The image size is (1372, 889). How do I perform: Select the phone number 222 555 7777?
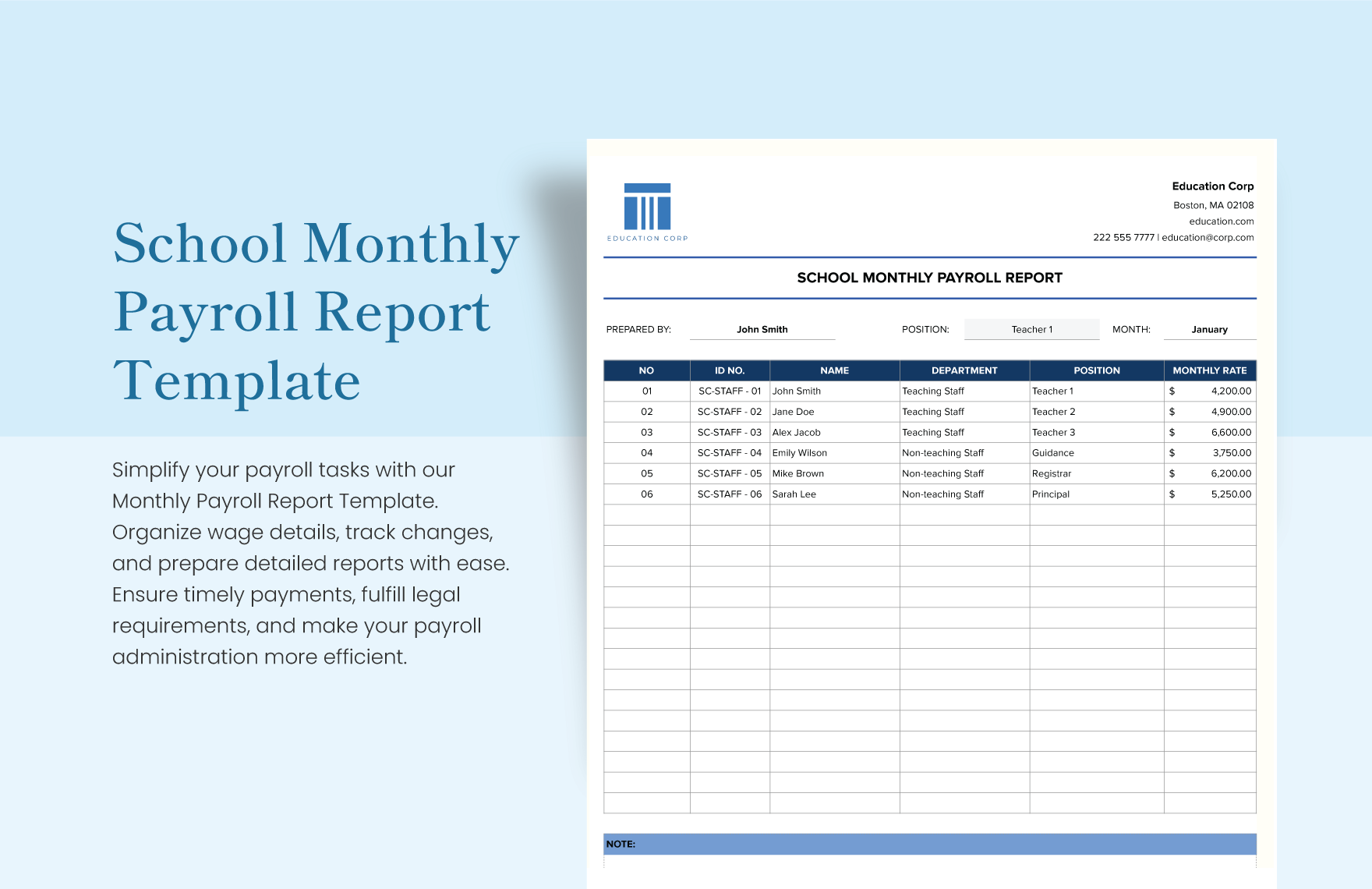pyautogui.click(x=1123, y=237)
